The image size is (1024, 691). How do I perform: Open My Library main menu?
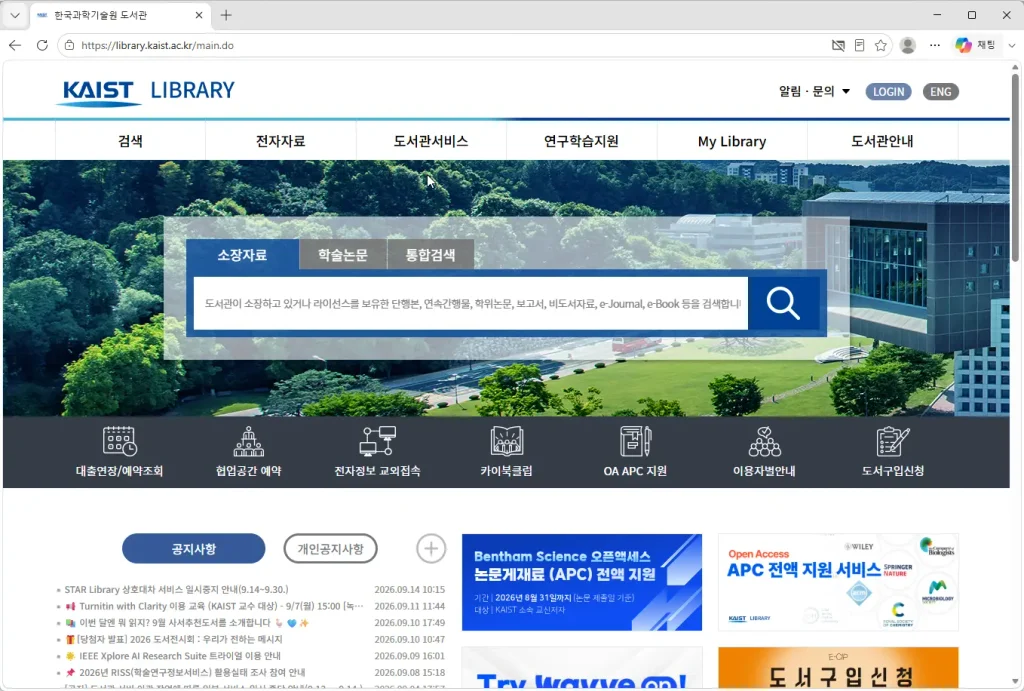tap(732, 141)
